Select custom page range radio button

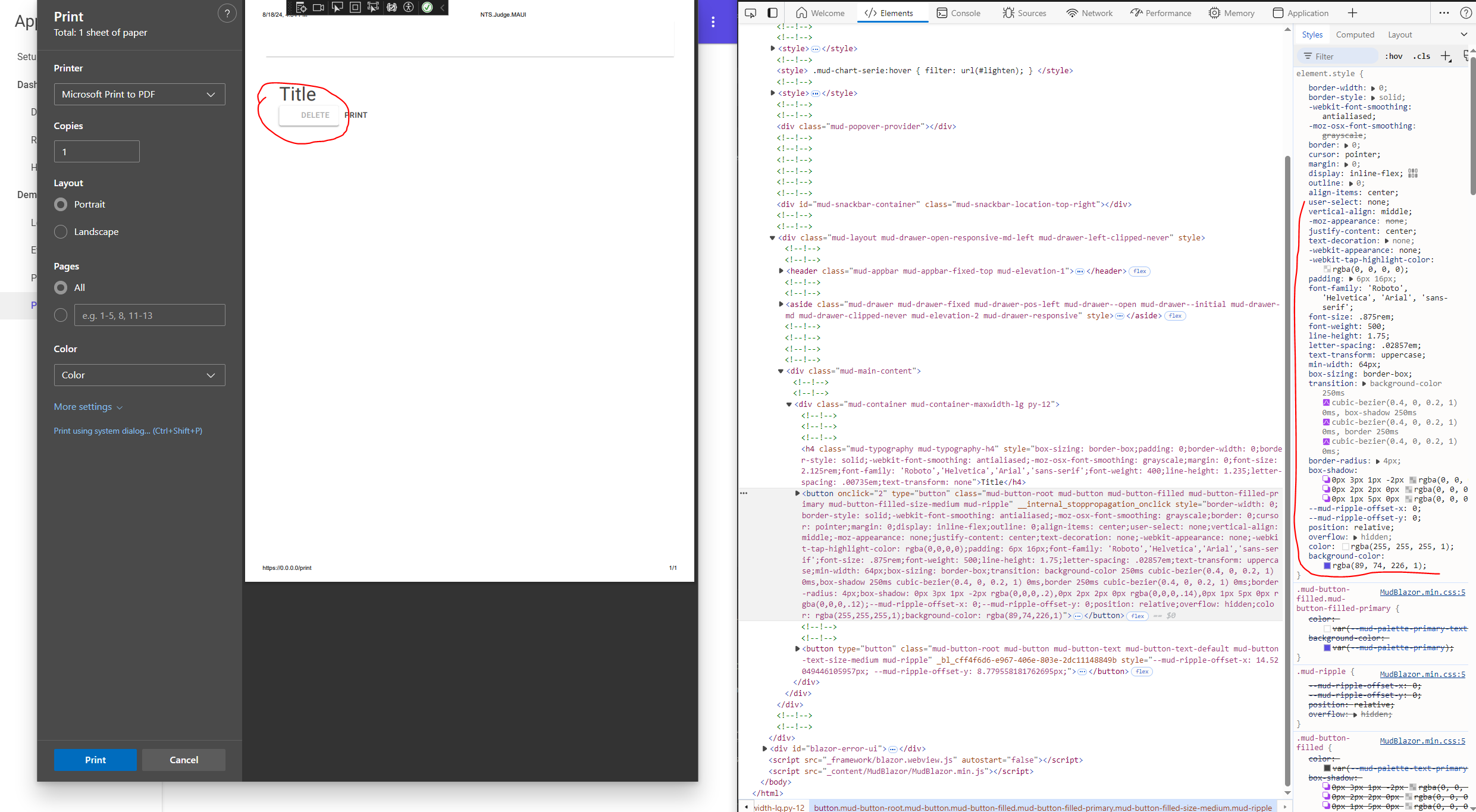click(61, 315)
